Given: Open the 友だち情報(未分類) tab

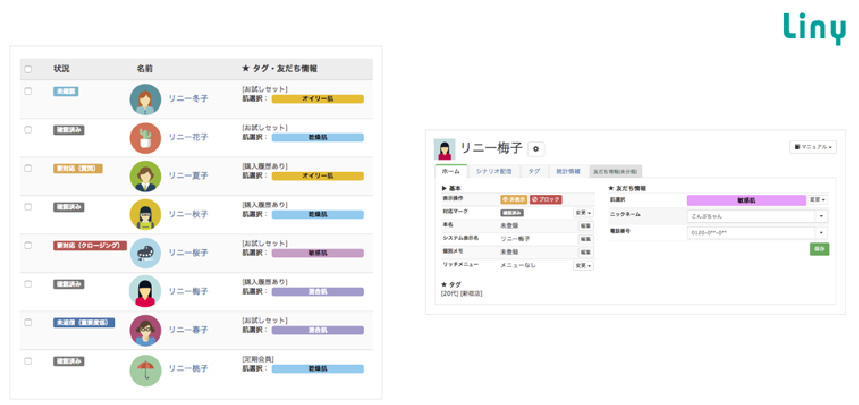Looking at the screenshot, I should tap(616, 172).
